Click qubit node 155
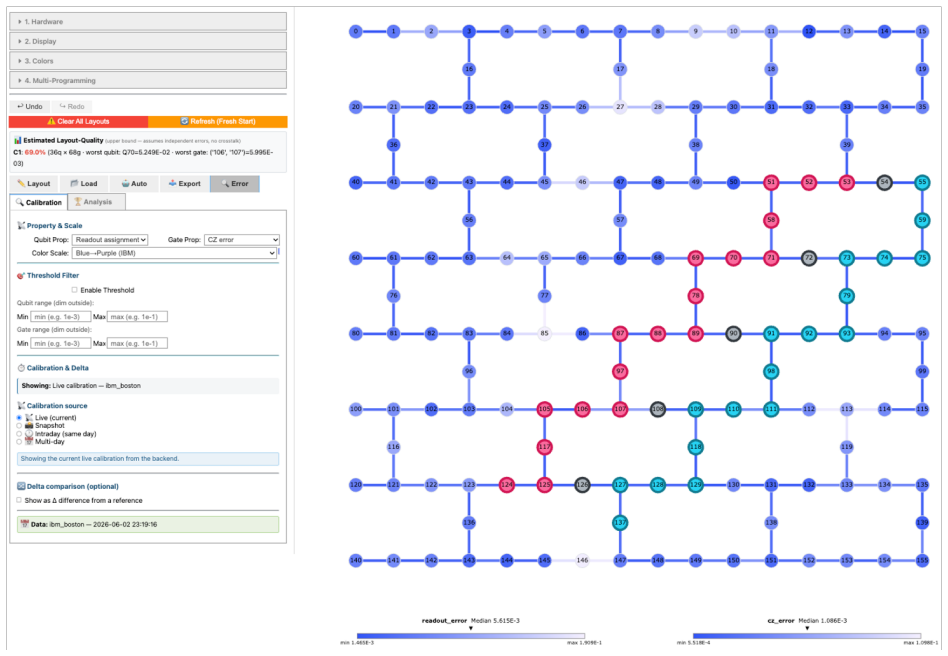The image size is (948, 656). tap(922, 560)
